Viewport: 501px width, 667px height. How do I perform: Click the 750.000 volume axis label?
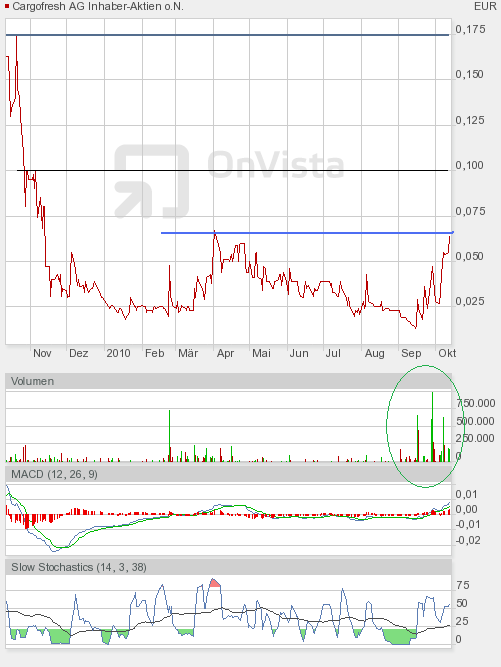476,403
